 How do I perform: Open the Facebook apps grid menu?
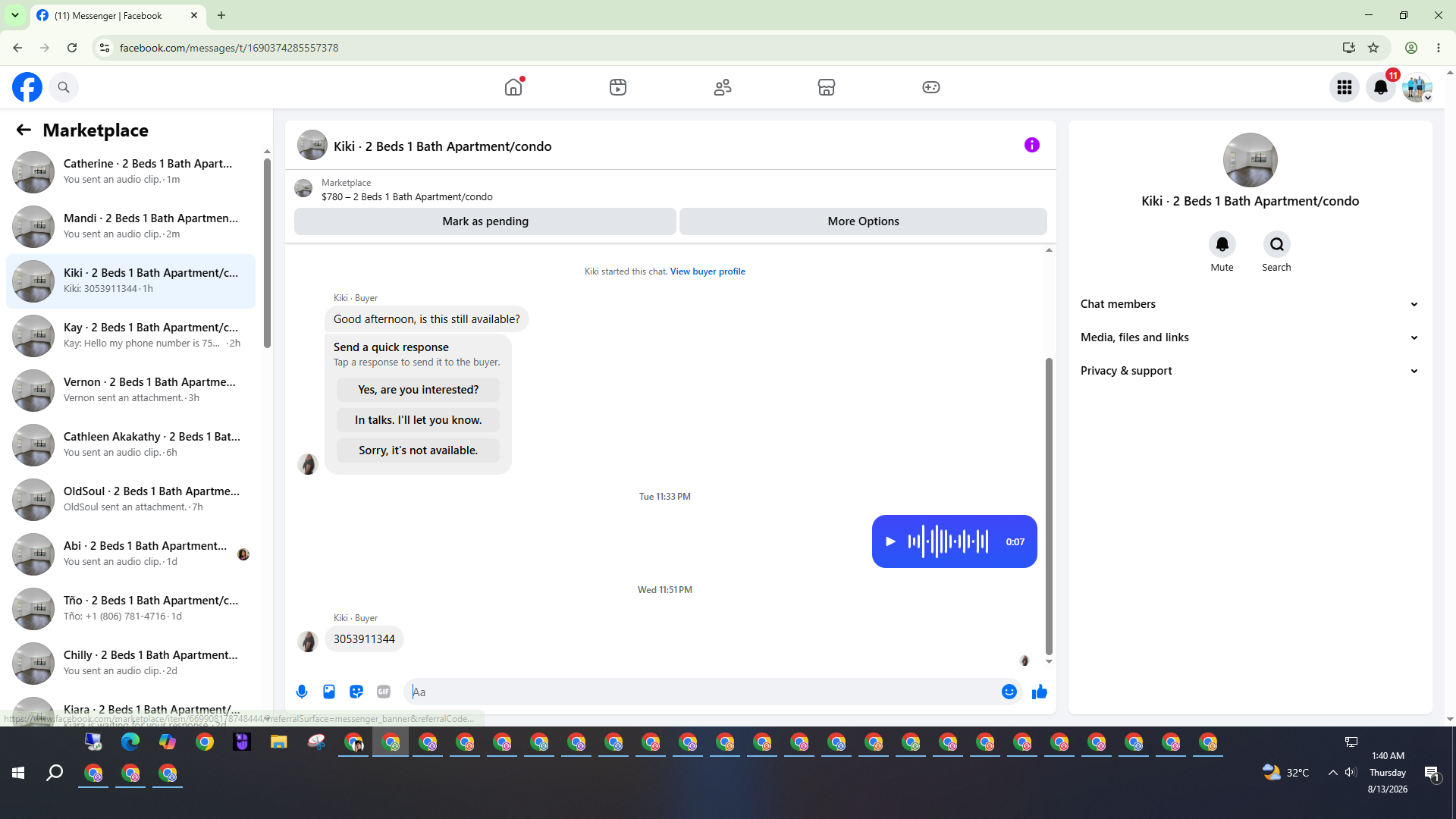tap(1345, 87)
